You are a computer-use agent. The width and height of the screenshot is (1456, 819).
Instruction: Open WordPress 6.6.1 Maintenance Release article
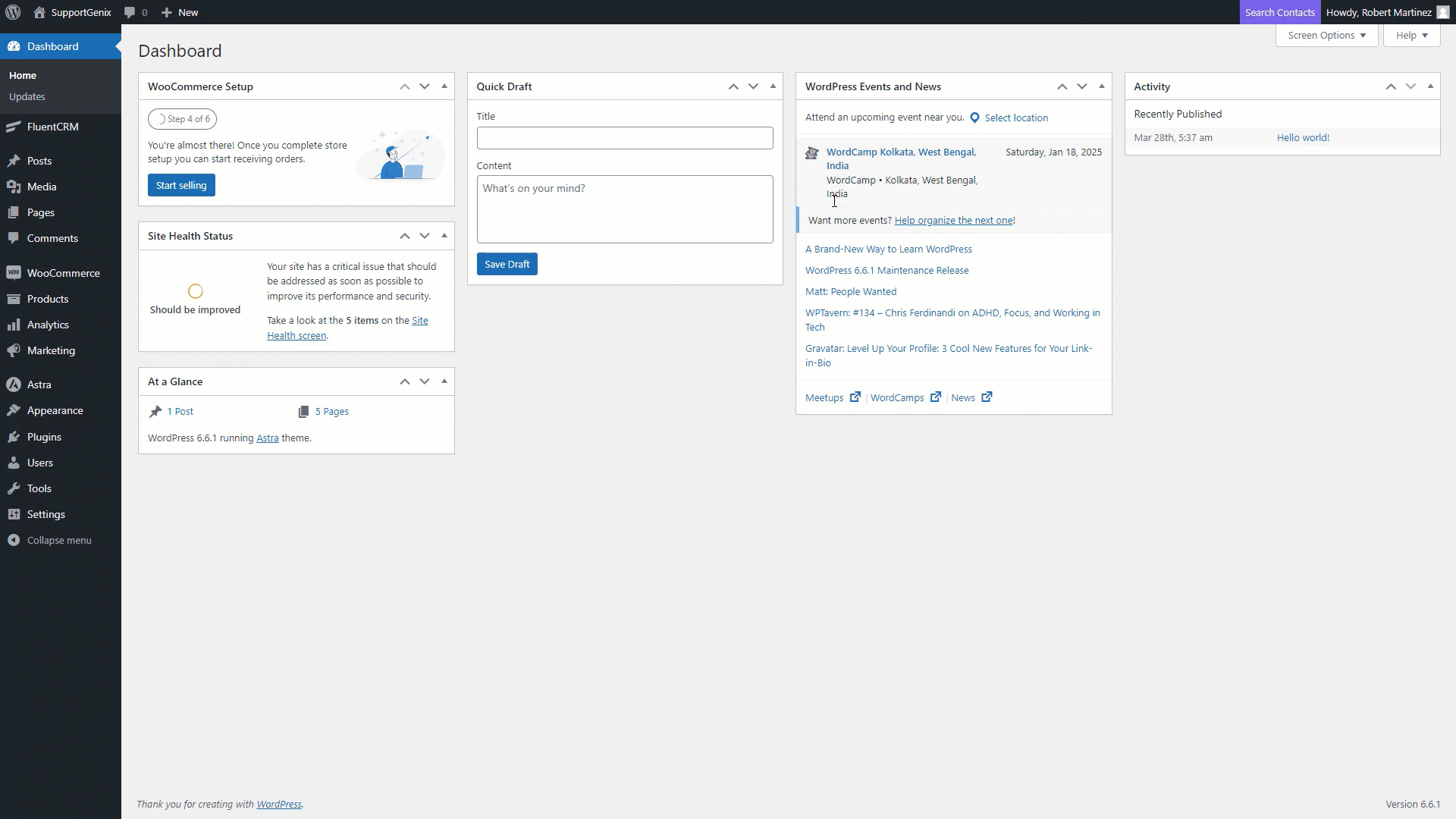click(x=887, y=270)
